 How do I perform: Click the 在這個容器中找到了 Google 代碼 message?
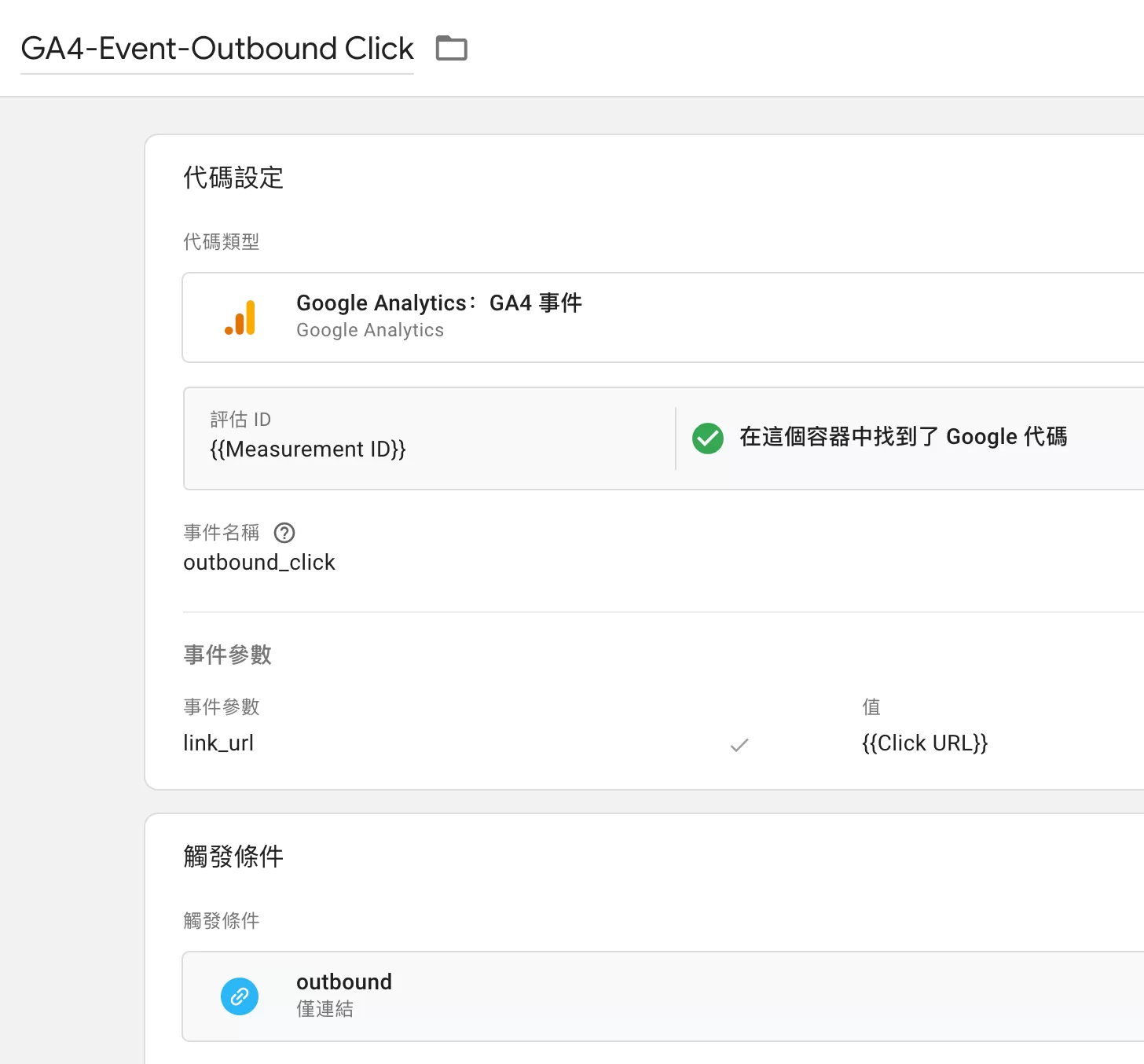click(904, 437)
